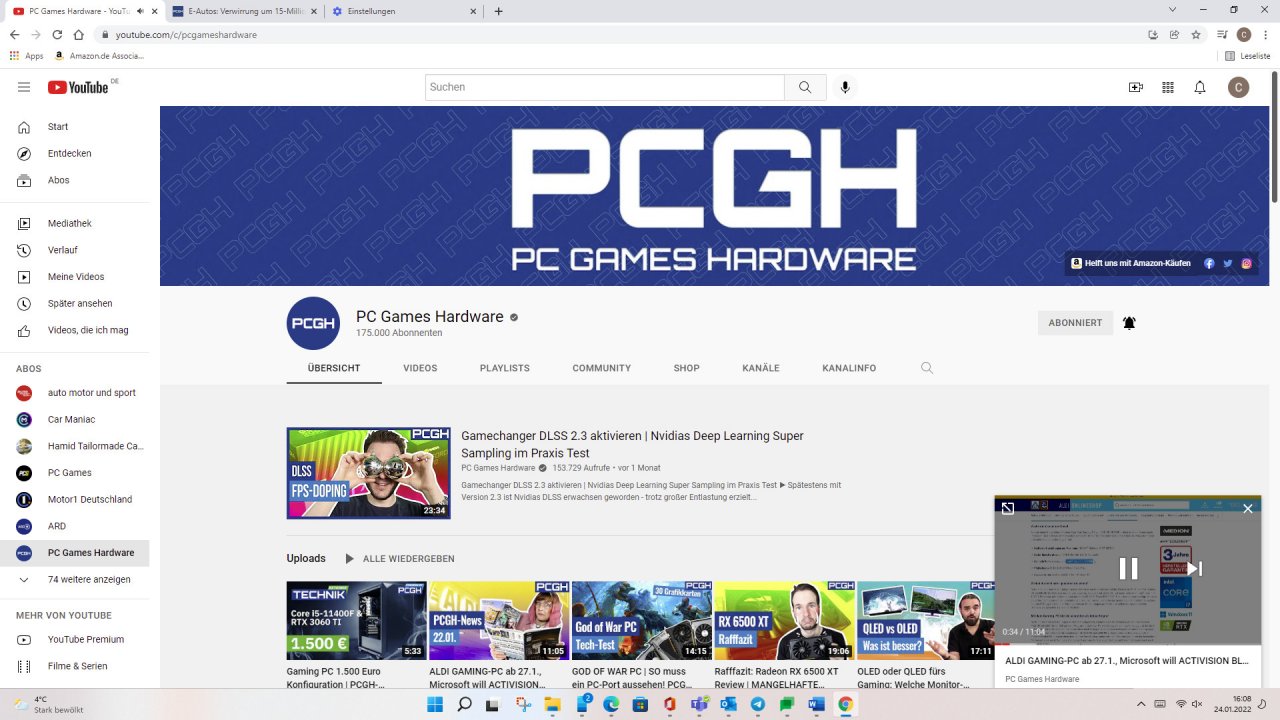The image size is (1280, 720).
Task: Click the miniplayer progress bar
Action: pos(1128,643)
